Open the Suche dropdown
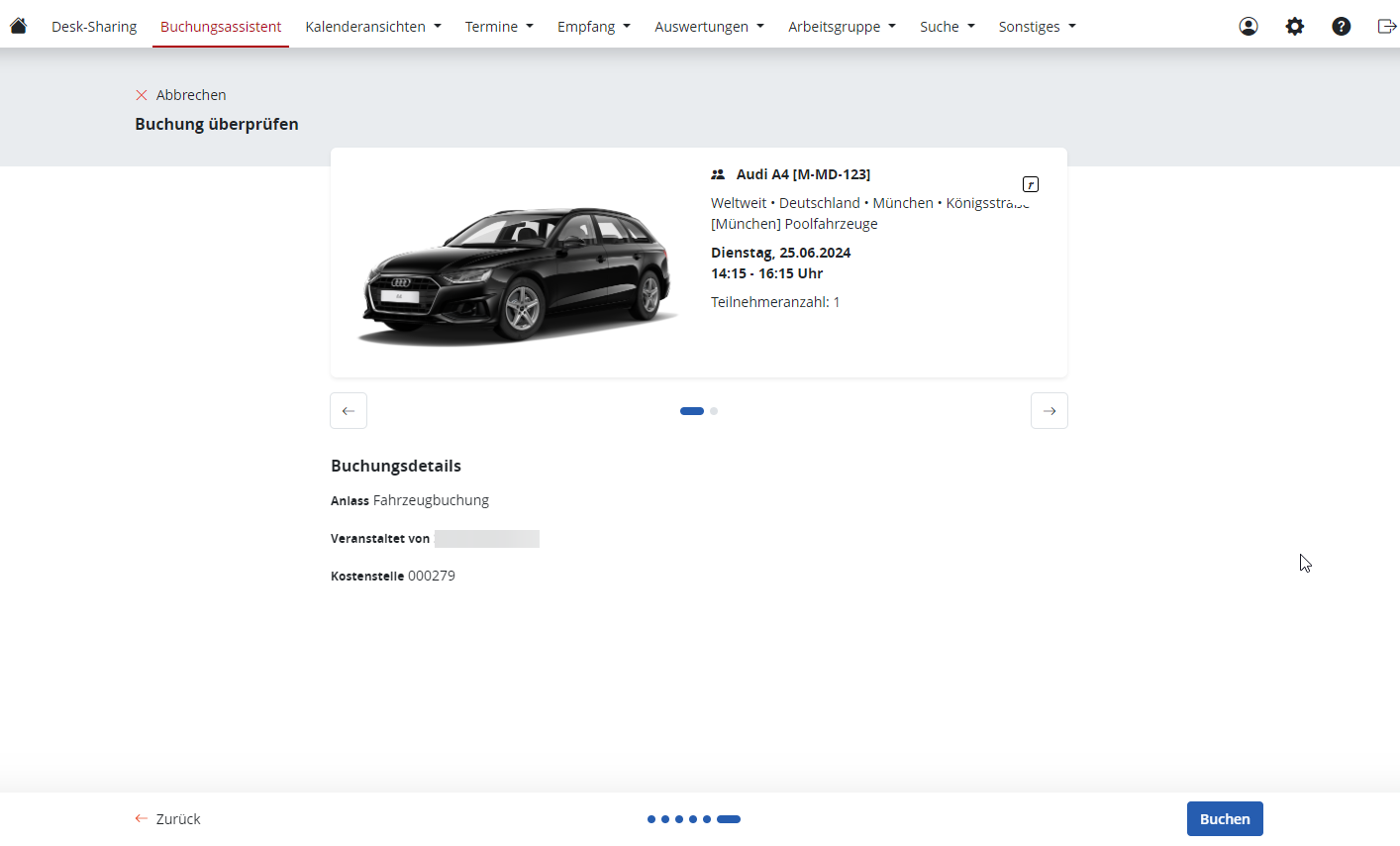The height and width of the screenshot is (846, 1400). (x=948, y=27)
